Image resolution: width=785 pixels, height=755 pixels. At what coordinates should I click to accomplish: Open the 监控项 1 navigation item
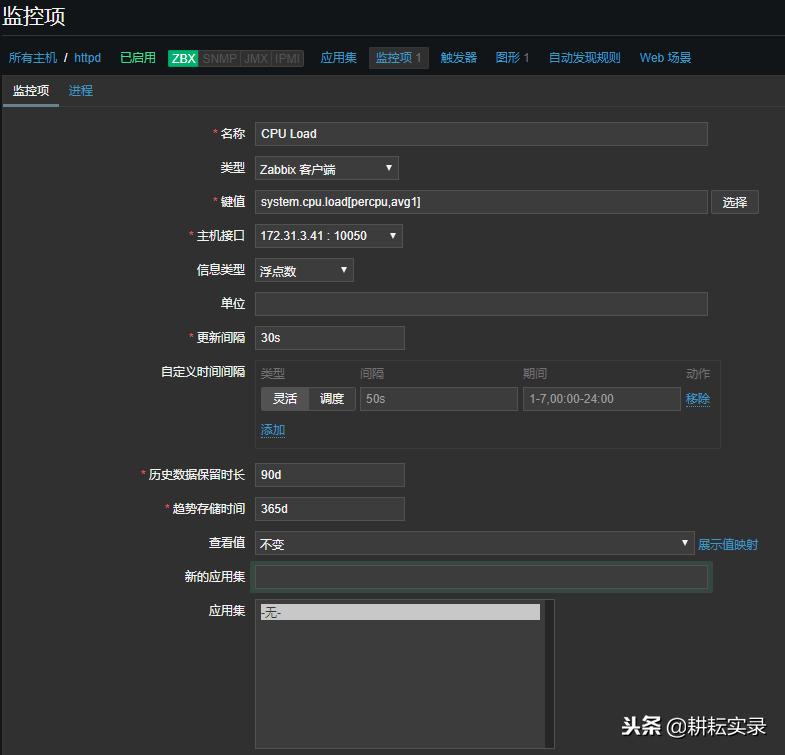point(399,58)
